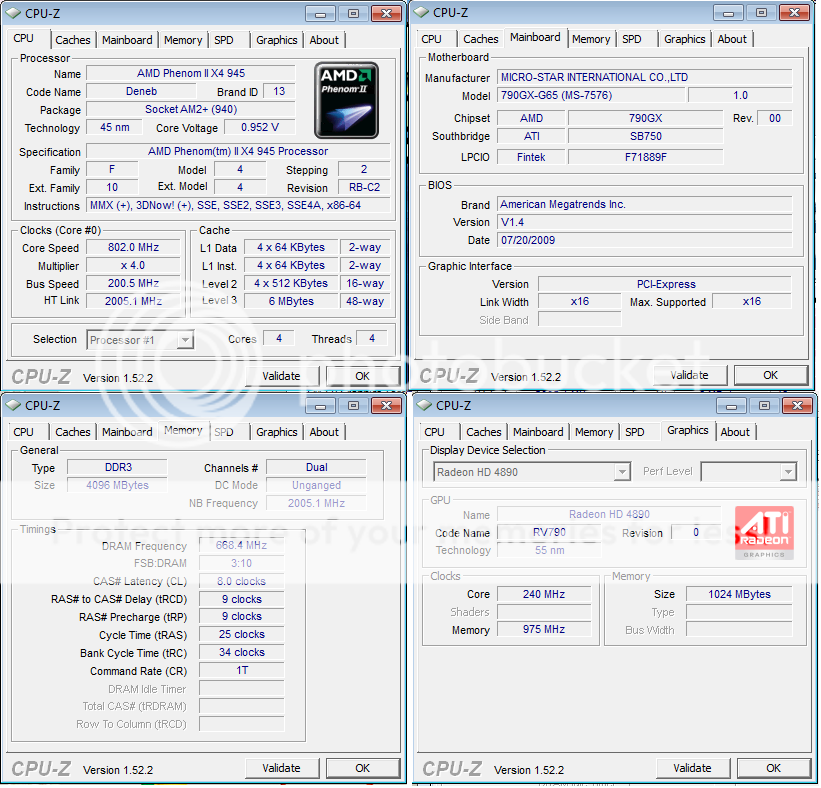
Task: Select the CPU tab in the Mainboard window
Action: [x=431, y=39]
